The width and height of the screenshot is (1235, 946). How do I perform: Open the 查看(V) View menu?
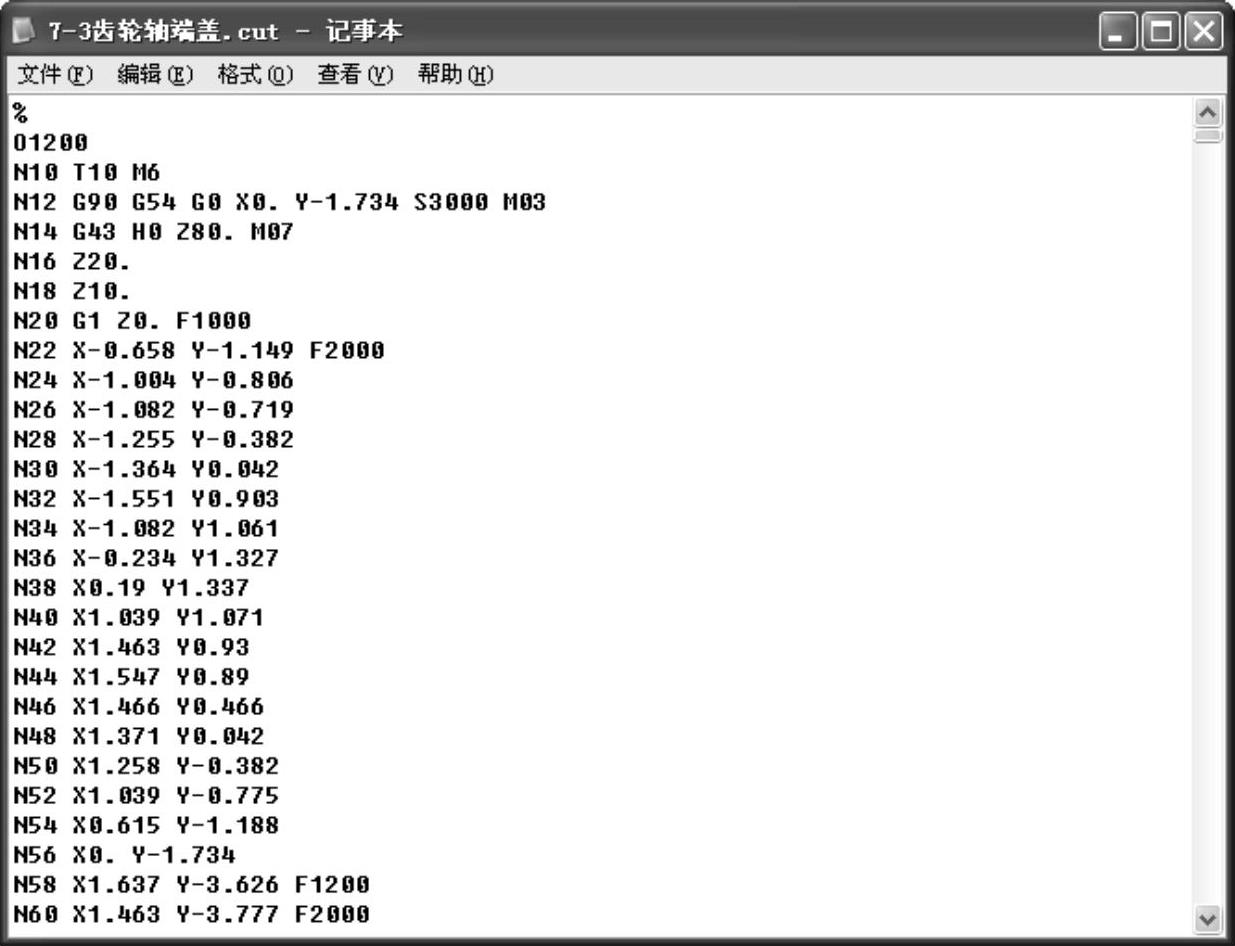(356, 75)
